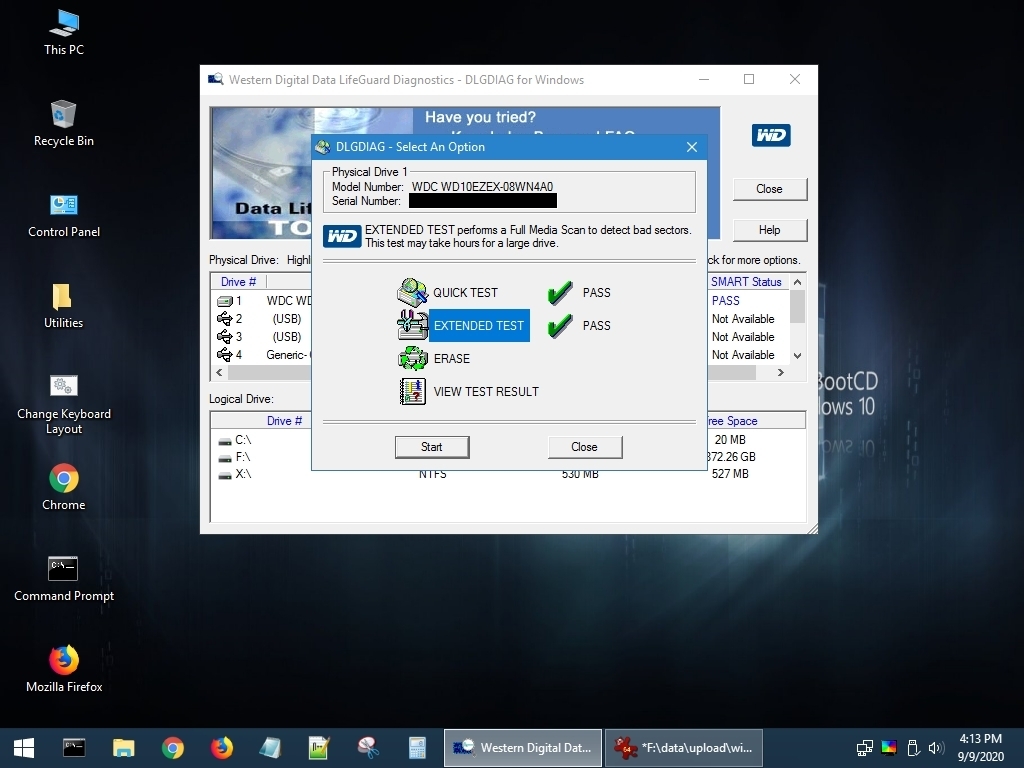Click the SMART PASS value for drive 1
Image resolution: width=1024 pixels, height=768 pixels.
pyautogui.click(x=726, y=300)
